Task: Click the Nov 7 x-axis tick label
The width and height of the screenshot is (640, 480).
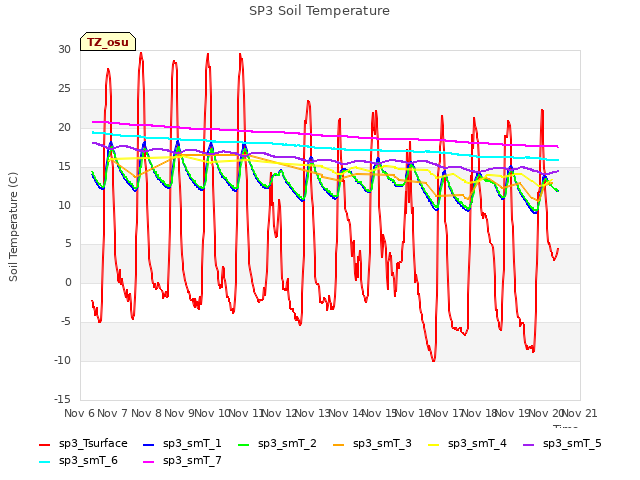Action: coord(113,413)
